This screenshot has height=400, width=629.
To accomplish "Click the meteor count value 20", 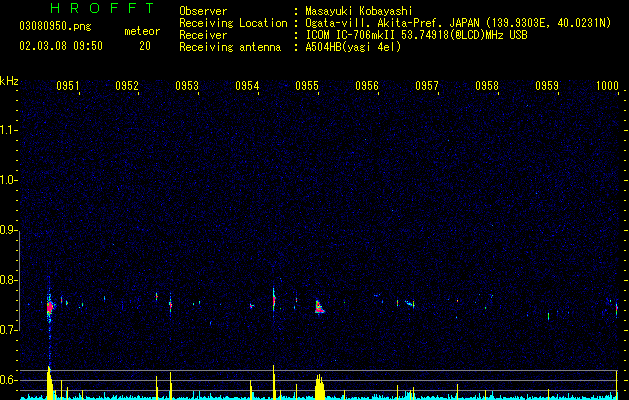I will click(145, 46).
